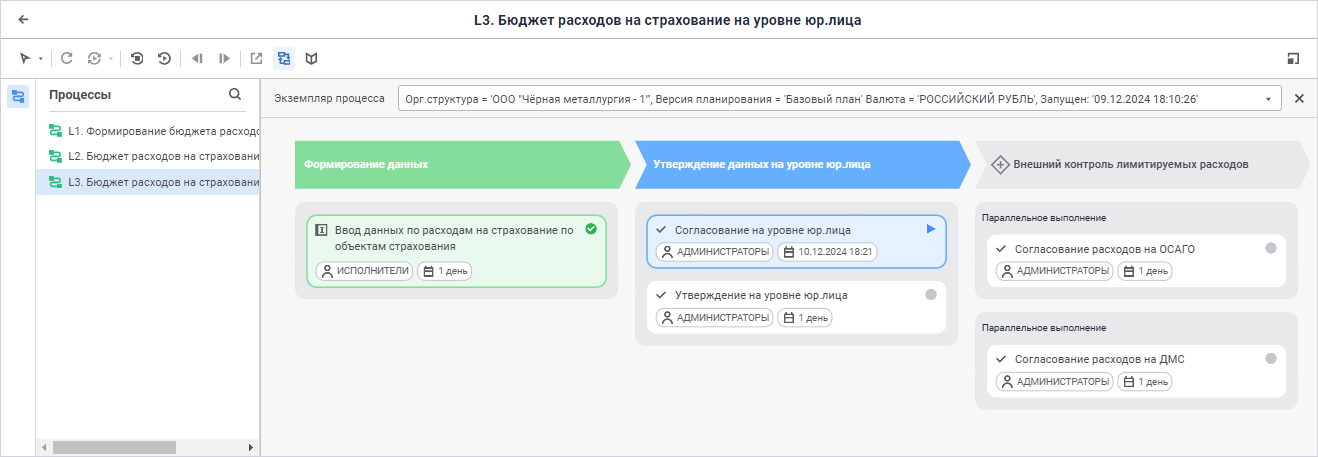Screen dimensions: 1318x457
Task: Select the Формирование данных stage header
Action: (460, 164)
